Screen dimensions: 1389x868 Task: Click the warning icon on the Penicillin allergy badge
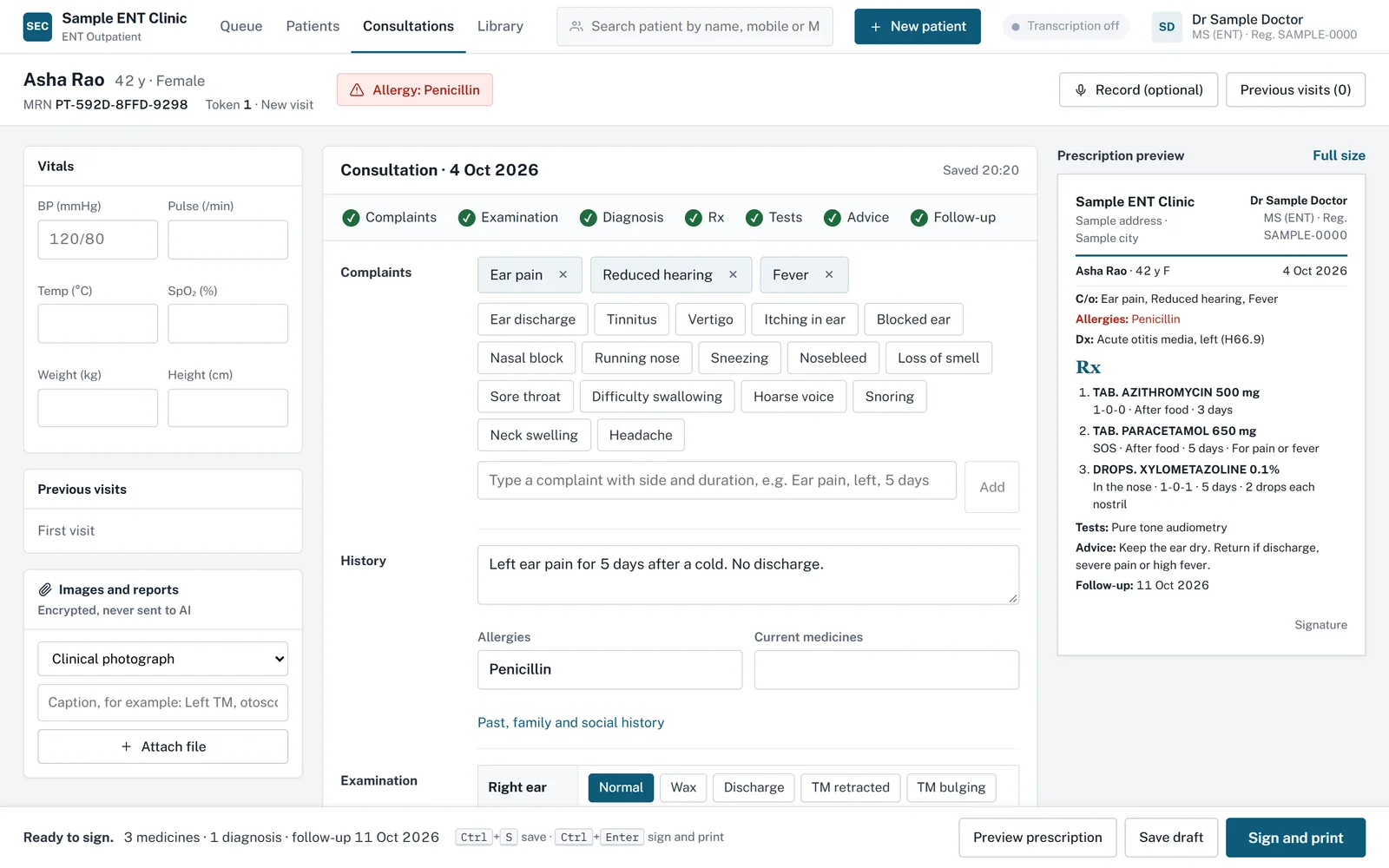pyautogui.click(x=357, y=90)
